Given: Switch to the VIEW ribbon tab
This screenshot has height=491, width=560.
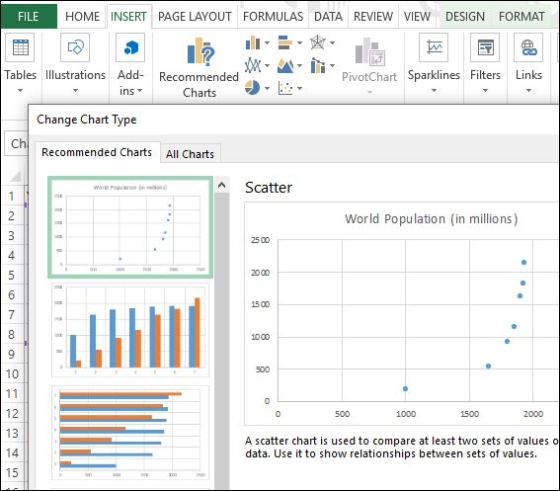Looking at the screenshot, I should pos(417,16).
